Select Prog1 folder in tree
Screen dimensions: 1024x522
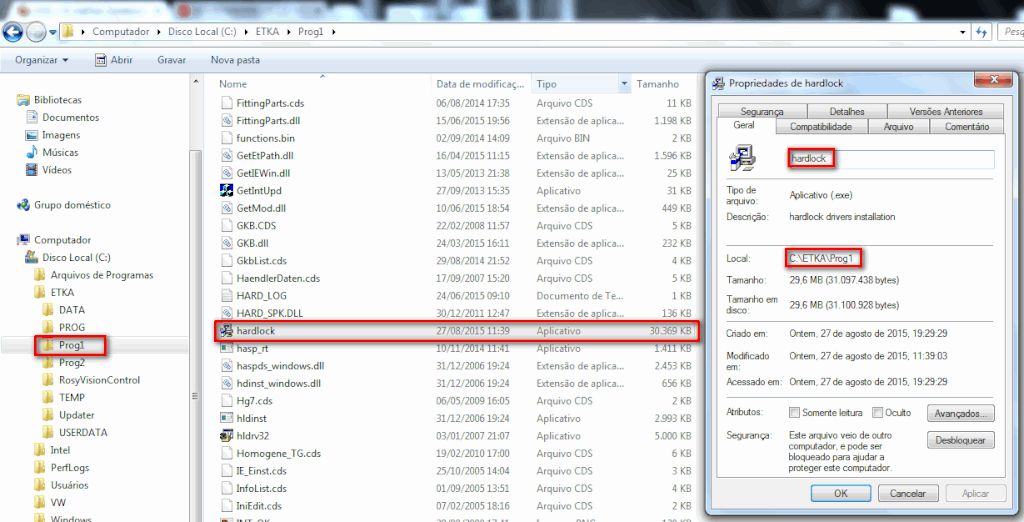tap(72, 344)
